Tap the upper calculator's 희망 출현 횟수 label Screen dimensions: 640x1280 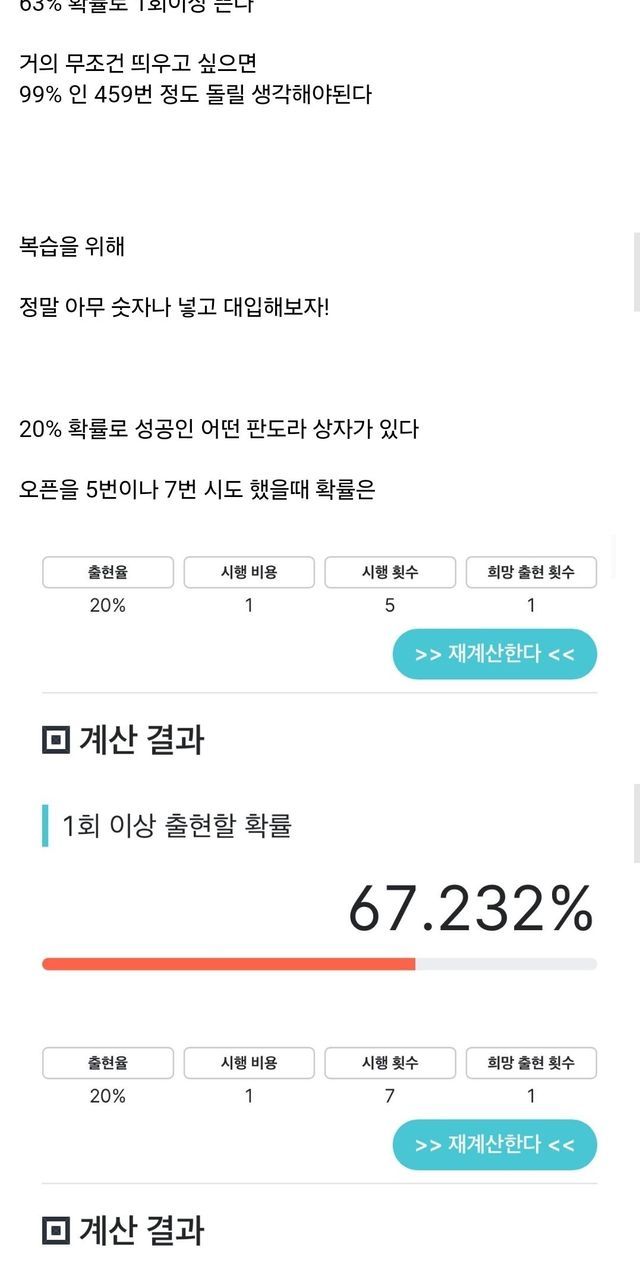click(531, 573)
